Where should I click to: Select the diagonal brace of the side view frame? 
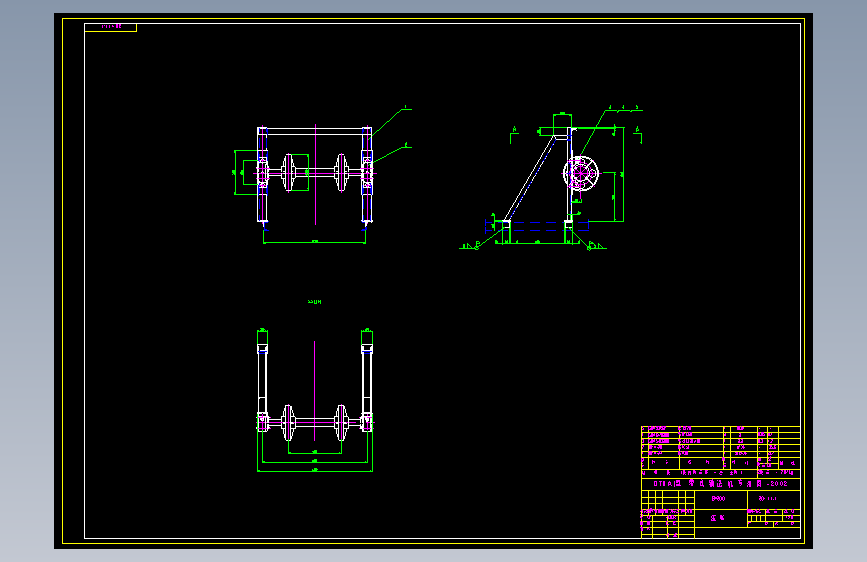(530, 179)
